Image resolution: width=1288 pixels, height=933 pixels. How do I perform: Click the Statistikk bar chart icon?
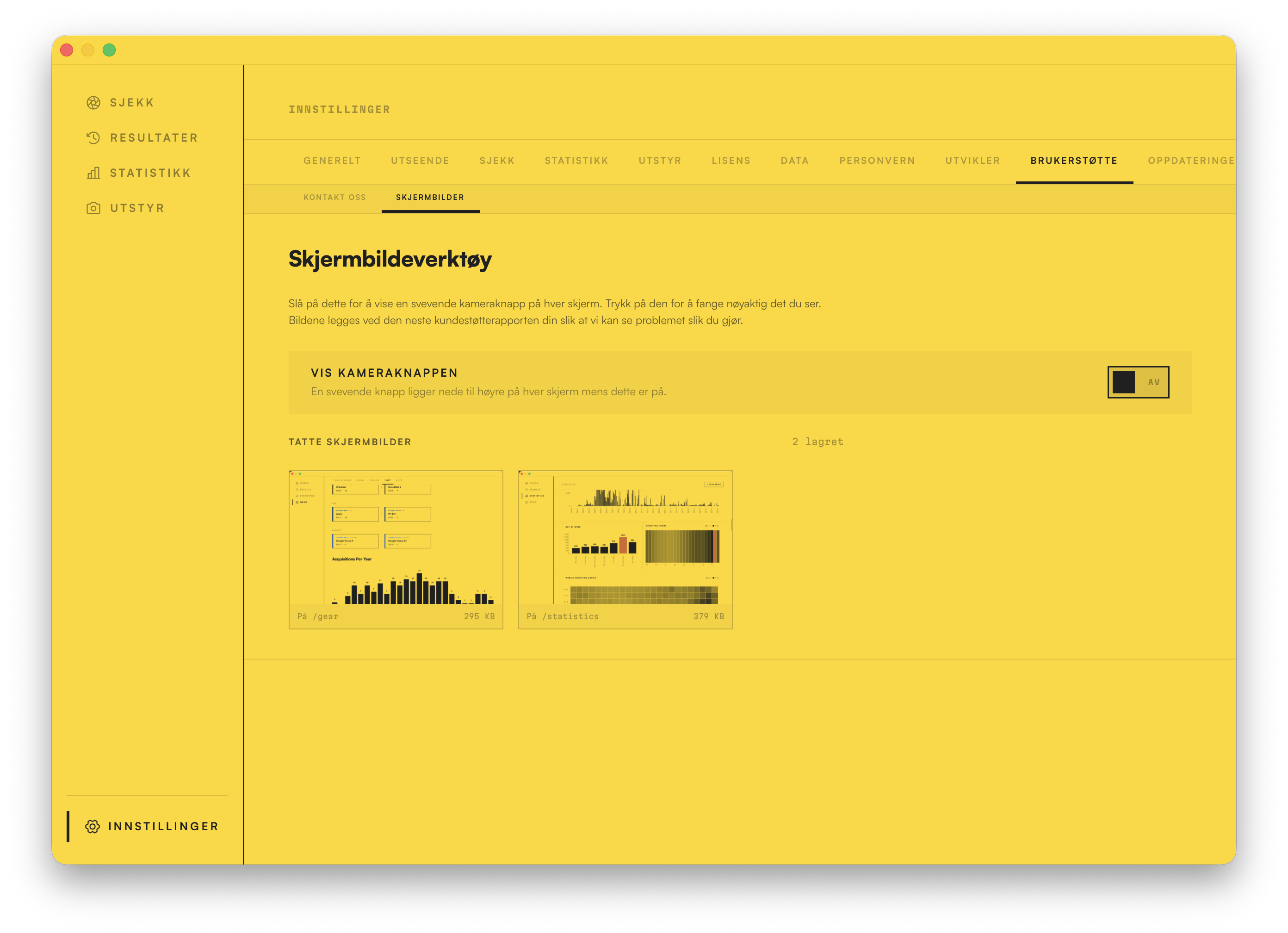pyautogui.click(x=93, y=173)
